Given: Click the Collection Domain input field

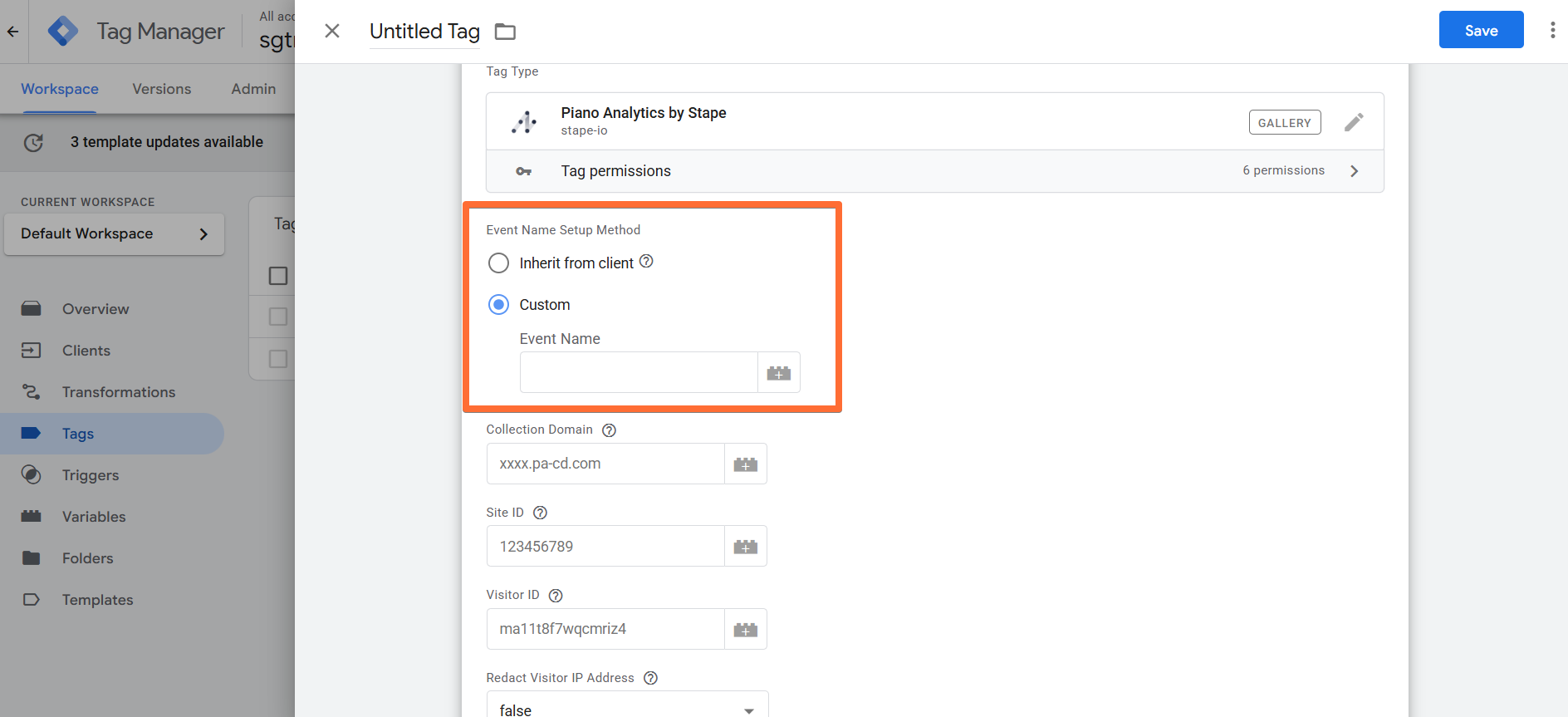Looking at the screenshot, I should tap(605, 463).
